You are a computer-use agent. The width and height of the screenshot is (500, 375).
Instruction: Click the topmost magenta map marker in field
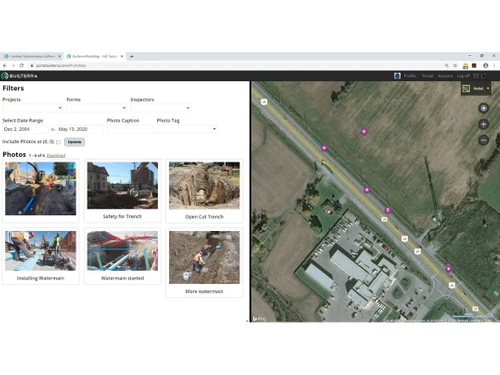coord(364,132)
